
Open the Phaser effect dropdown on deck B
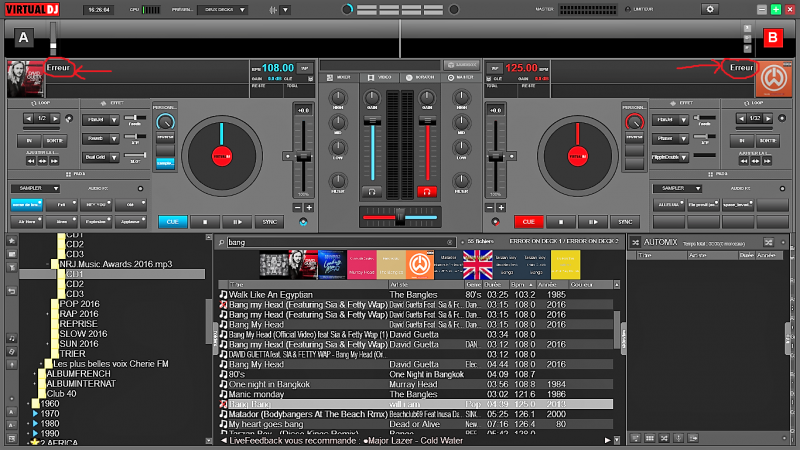click(670, 138)
